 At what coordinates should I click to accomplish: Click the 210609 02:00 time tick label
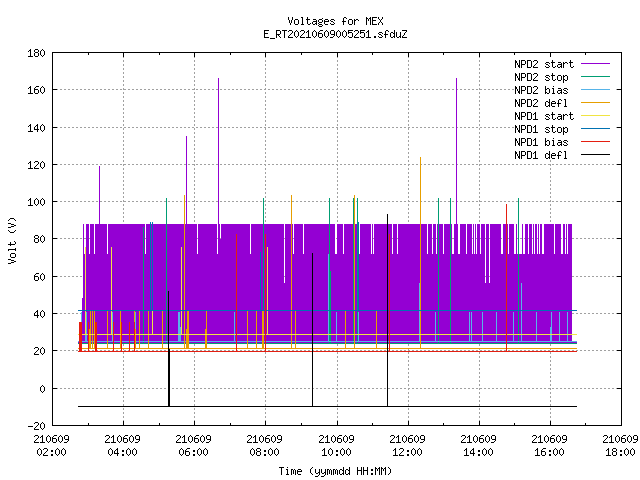pos(51,445)
